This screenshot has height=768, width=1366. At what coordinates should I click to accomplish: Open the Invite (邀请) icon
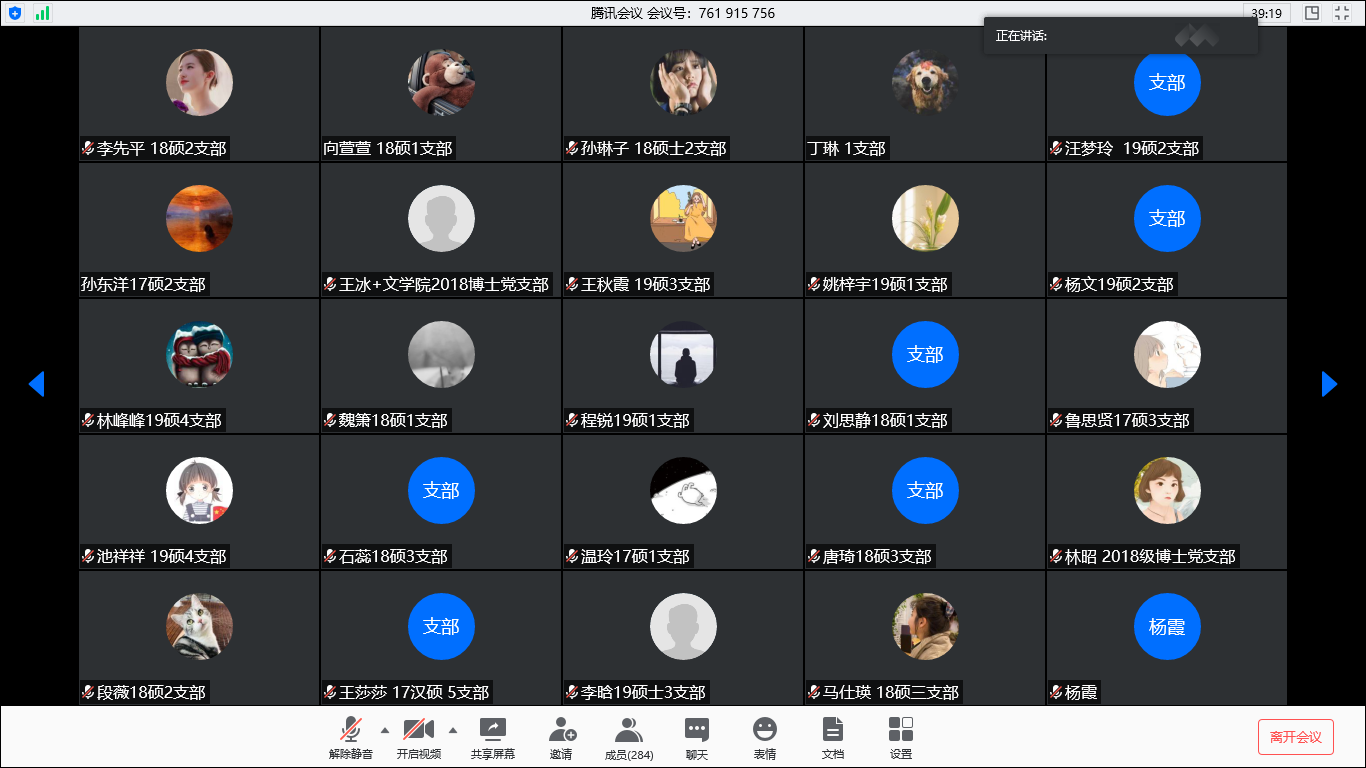pyautogui.click(x=561, y=738)
